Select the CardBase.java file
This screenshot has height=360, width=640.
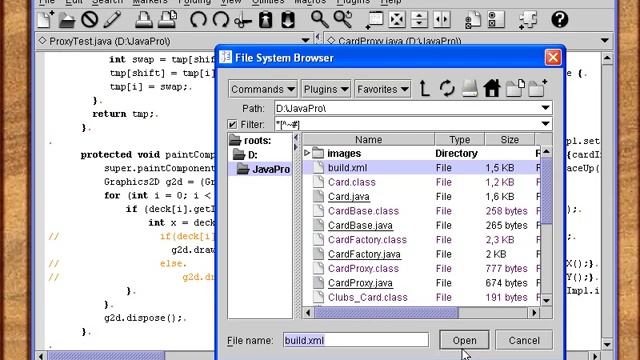[360, 225]
